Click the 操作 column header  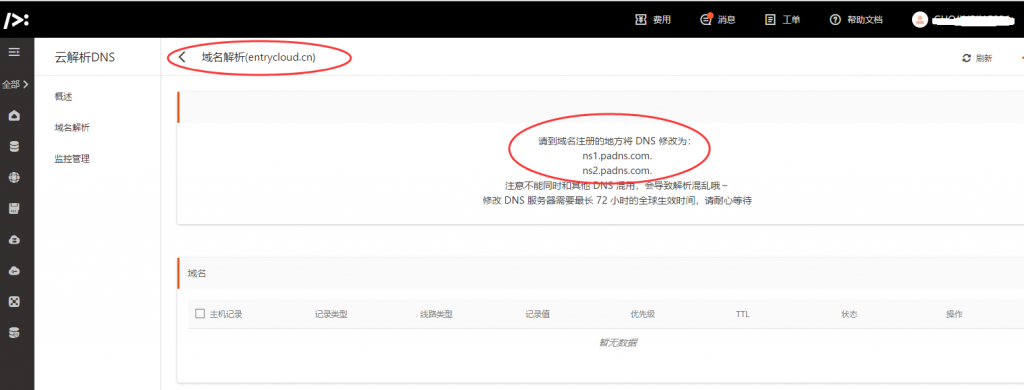954,314
